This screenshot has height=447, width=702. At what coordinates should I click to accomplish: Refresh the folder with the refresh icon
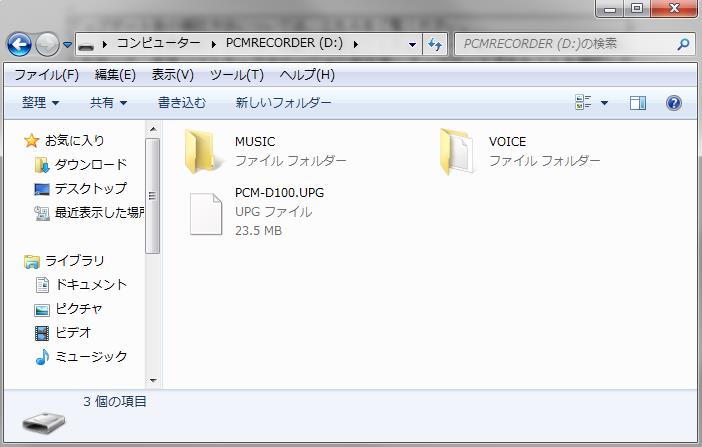click(x=435, y=44)
